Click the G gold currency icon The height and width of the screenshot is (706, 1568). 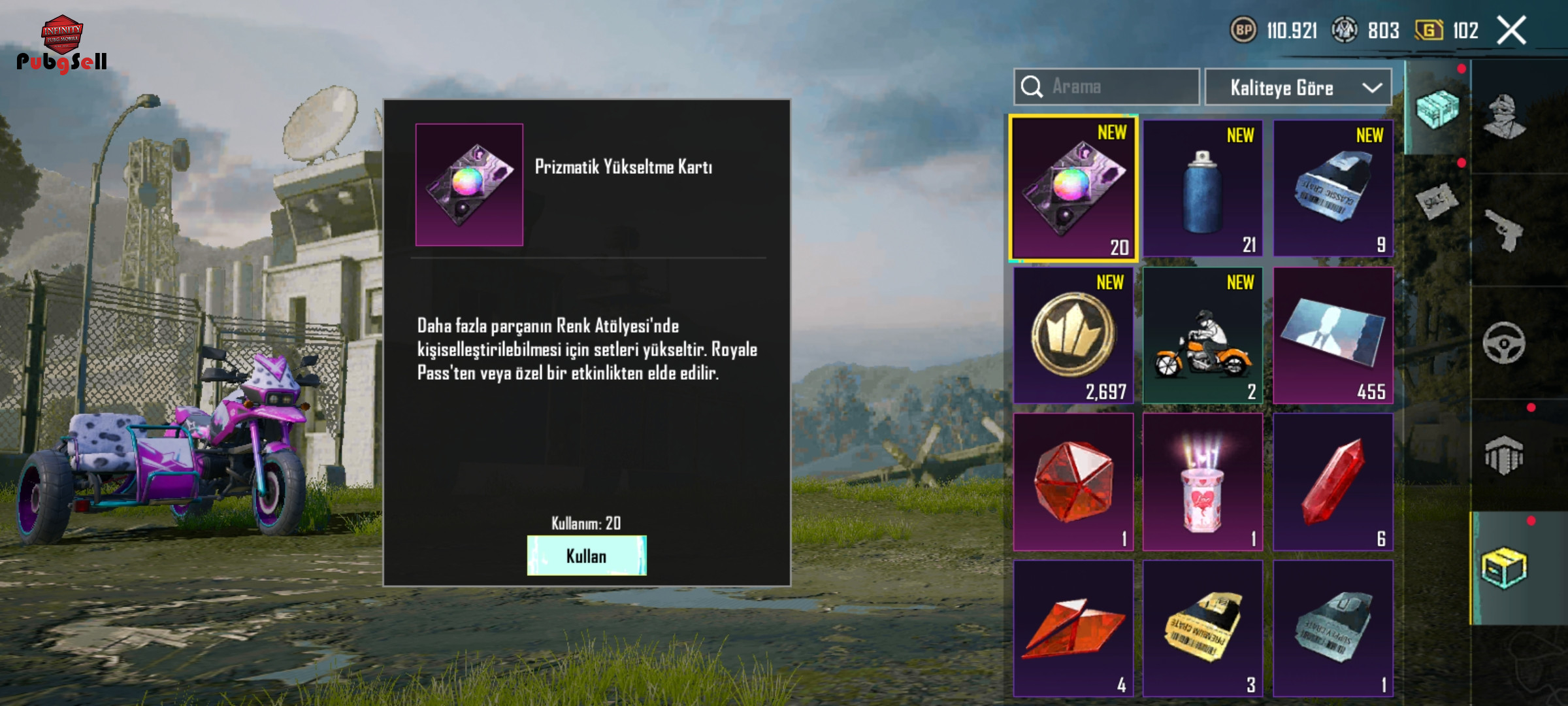[x=1429, y=30]
